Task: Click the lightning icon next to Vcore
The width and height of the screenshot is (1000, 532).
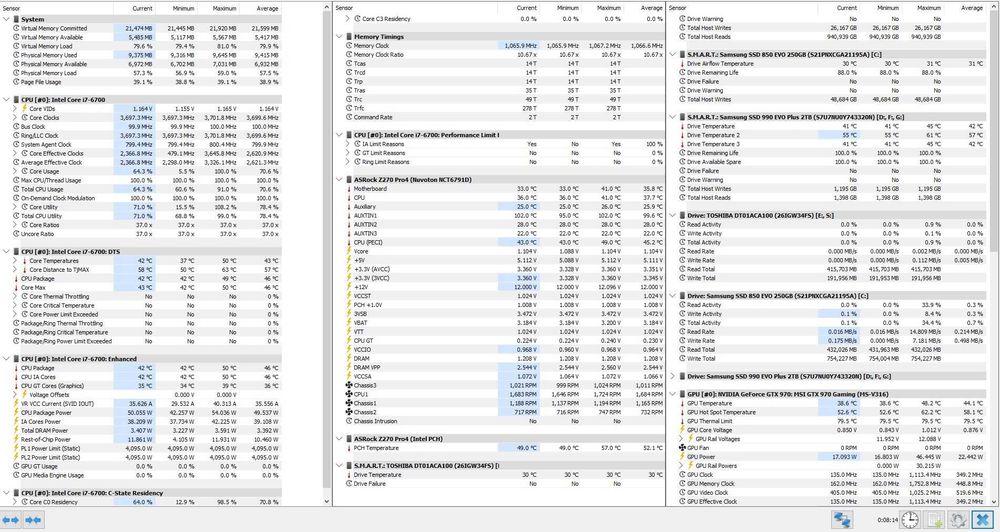Action: click(348, 251)
